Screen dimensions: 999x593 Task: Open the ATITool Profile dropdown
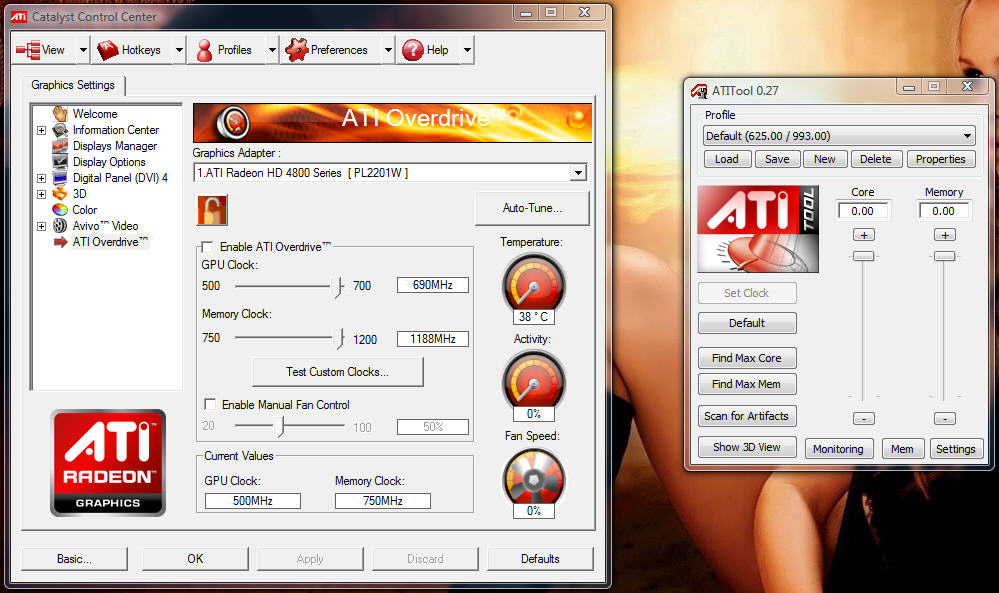tap(967, 136)
